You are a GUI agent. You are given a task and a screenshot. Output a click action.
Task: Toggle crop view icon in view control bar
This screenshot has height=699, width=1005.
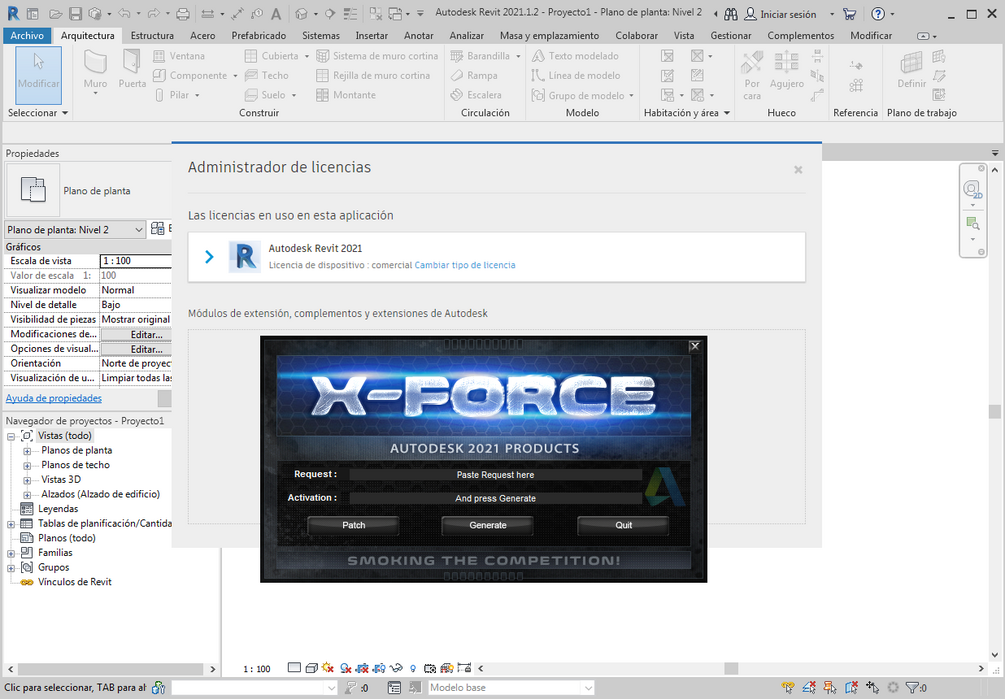point(363,668)
